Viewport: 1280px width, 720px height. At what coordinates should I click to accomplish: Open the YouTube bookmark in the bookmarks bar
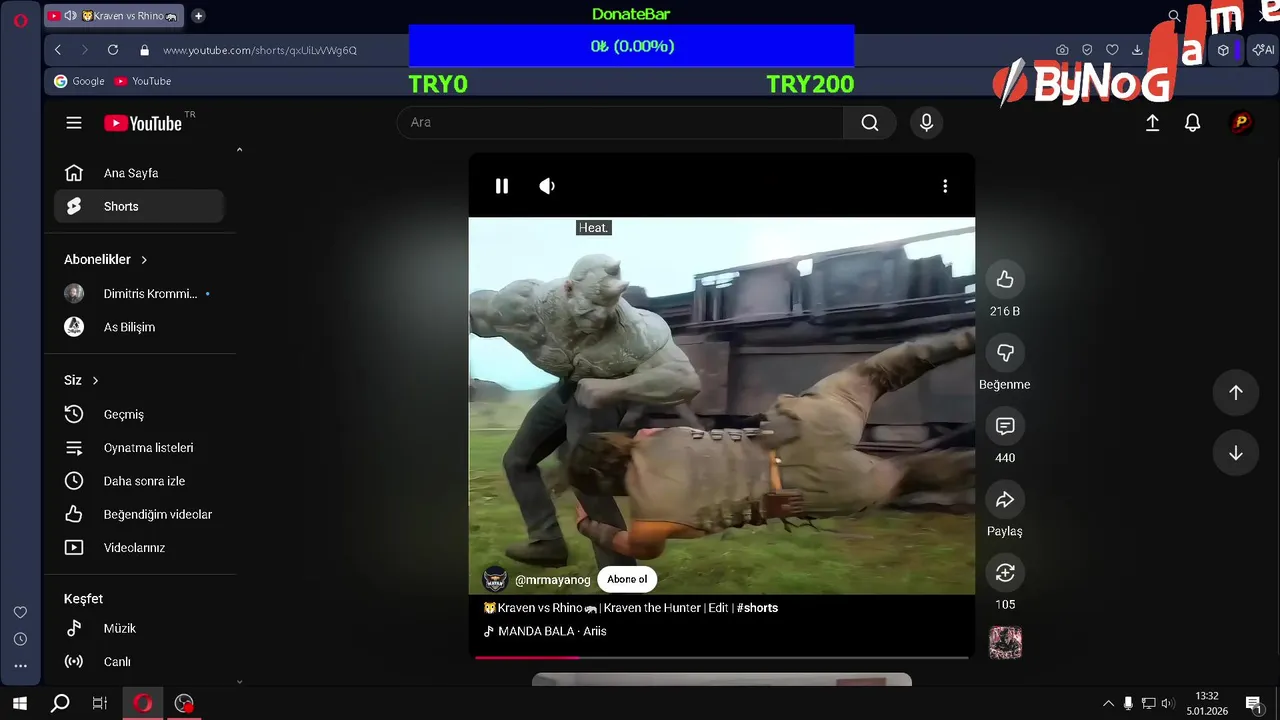pyautogui.click(x=143, y=81)
